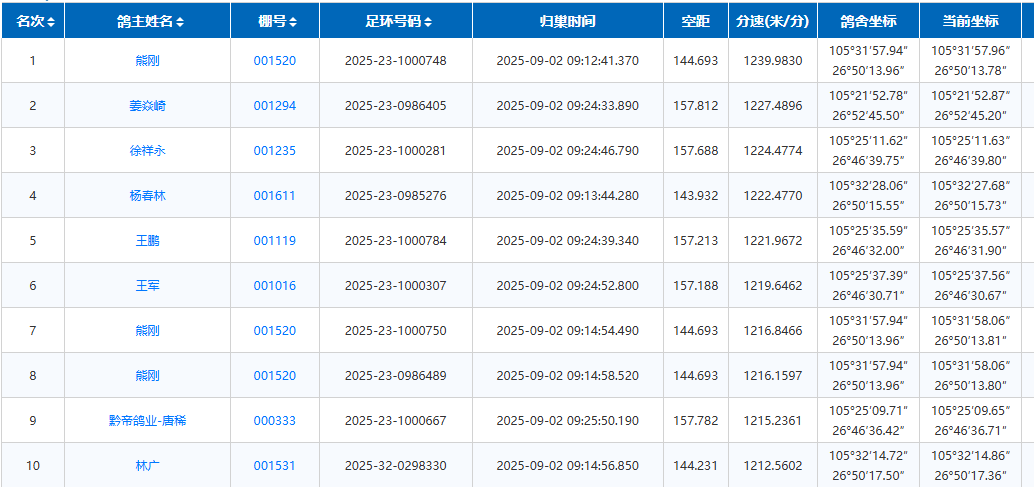Open loft number 001294 link
Image resolution: width=1034 pixels, height=487 pixels.
click(274, 106)
